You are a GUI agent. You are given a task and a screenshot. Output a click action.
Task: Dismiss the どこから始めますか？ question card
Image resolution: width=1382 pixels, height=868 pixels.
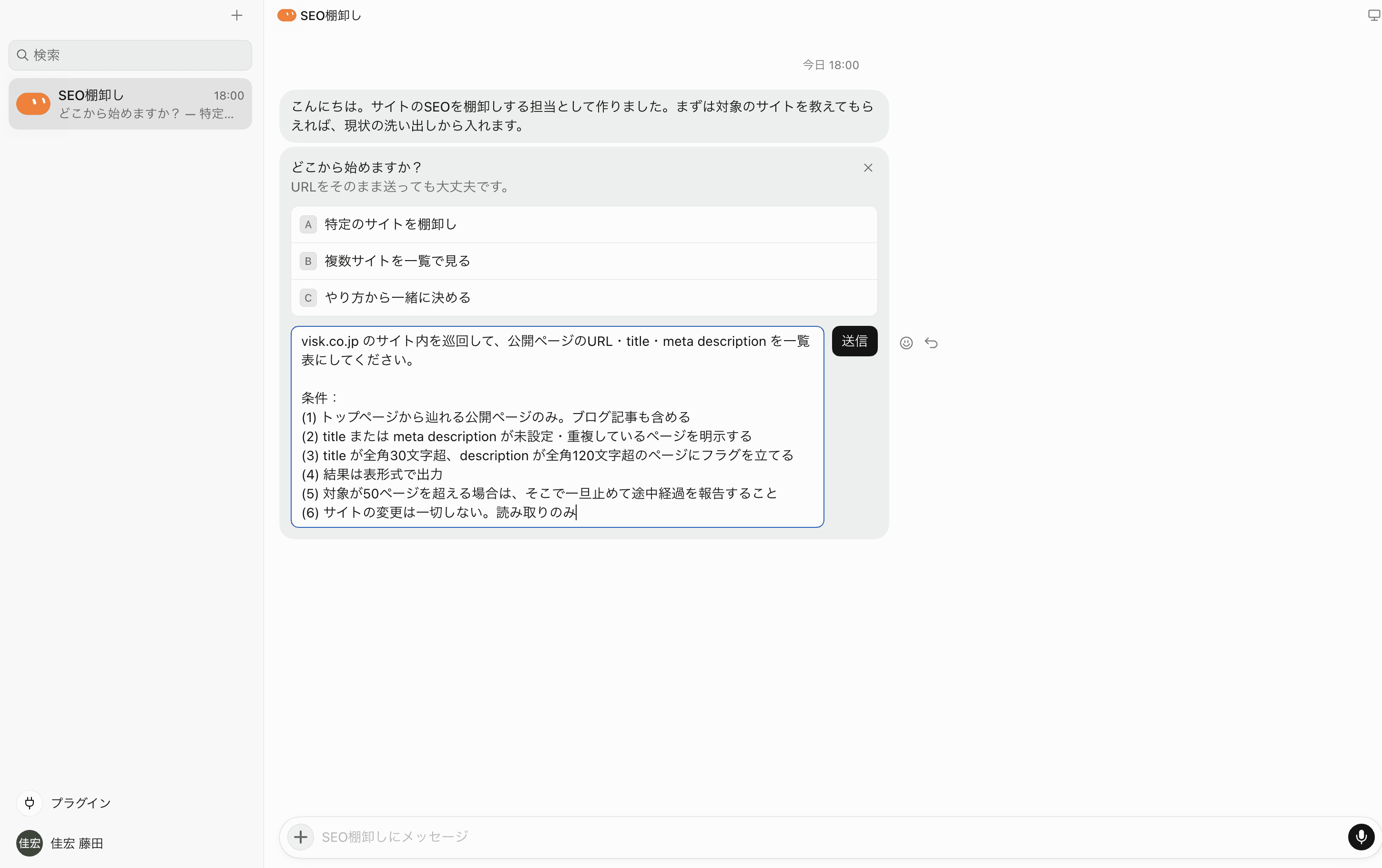coord(868,168)
